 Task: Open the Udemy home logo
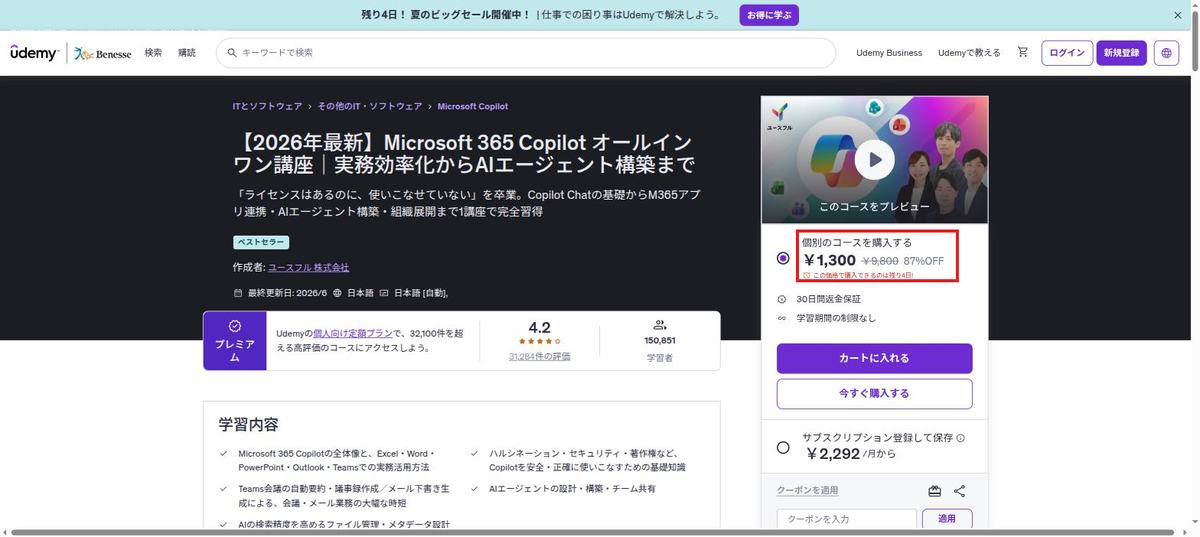[34, 53]
